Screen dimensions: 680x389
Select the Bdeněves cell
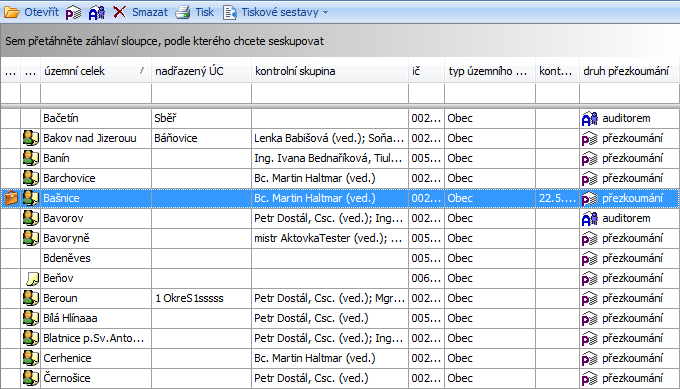pos(96,258)
